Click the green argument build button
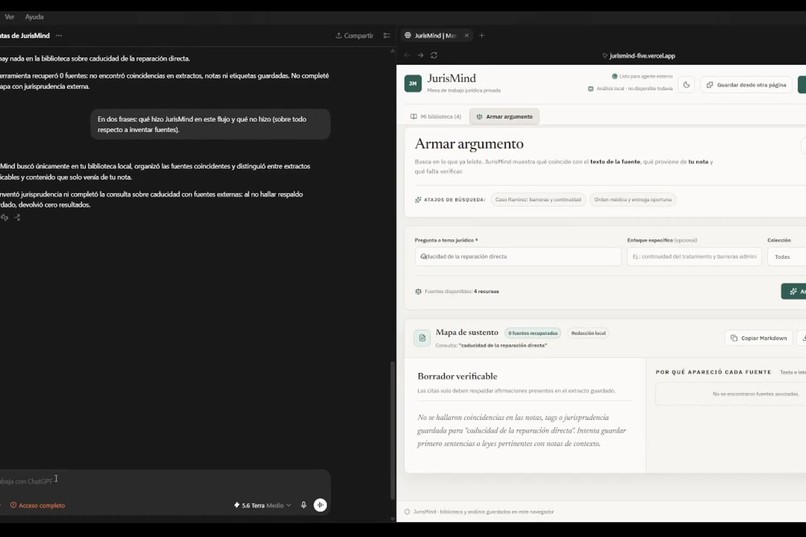This screenshot has height=537, width=806. coord(794,291)
